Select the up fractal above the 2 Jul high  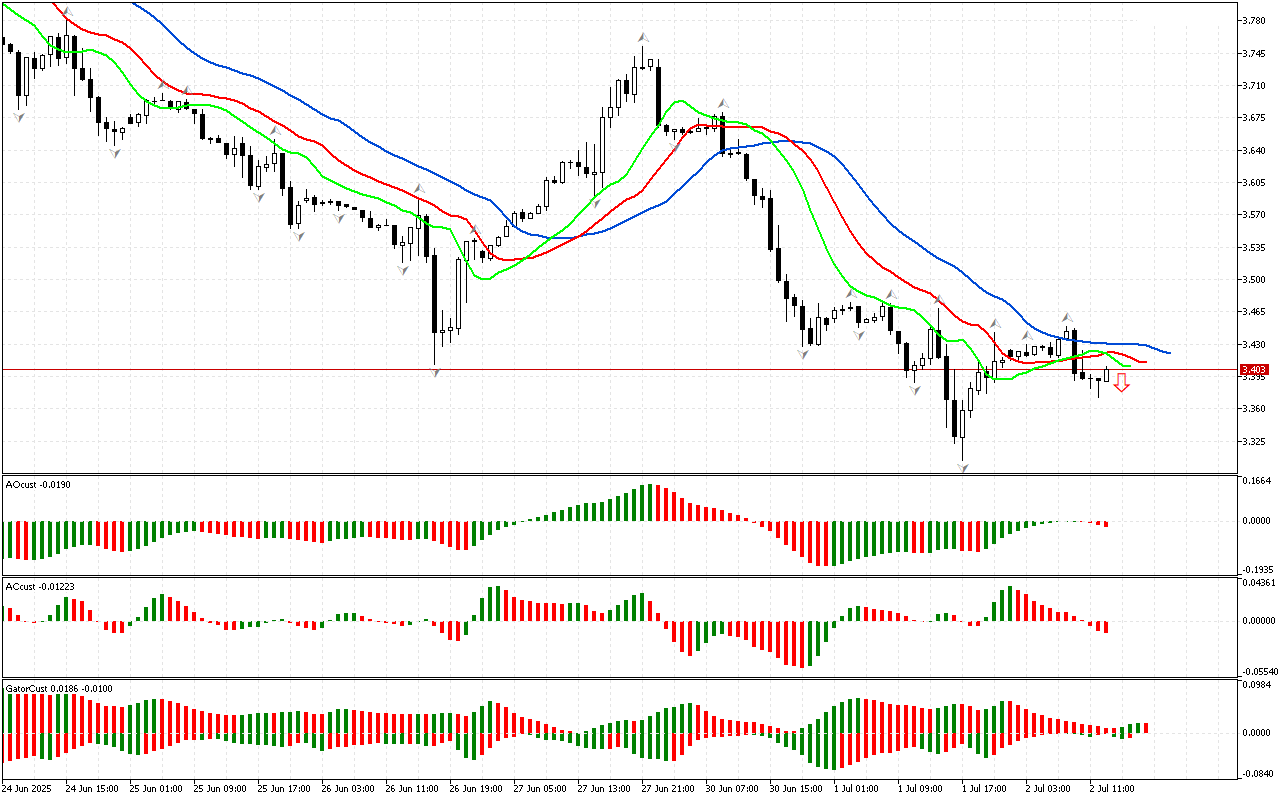coord(1067,316)
